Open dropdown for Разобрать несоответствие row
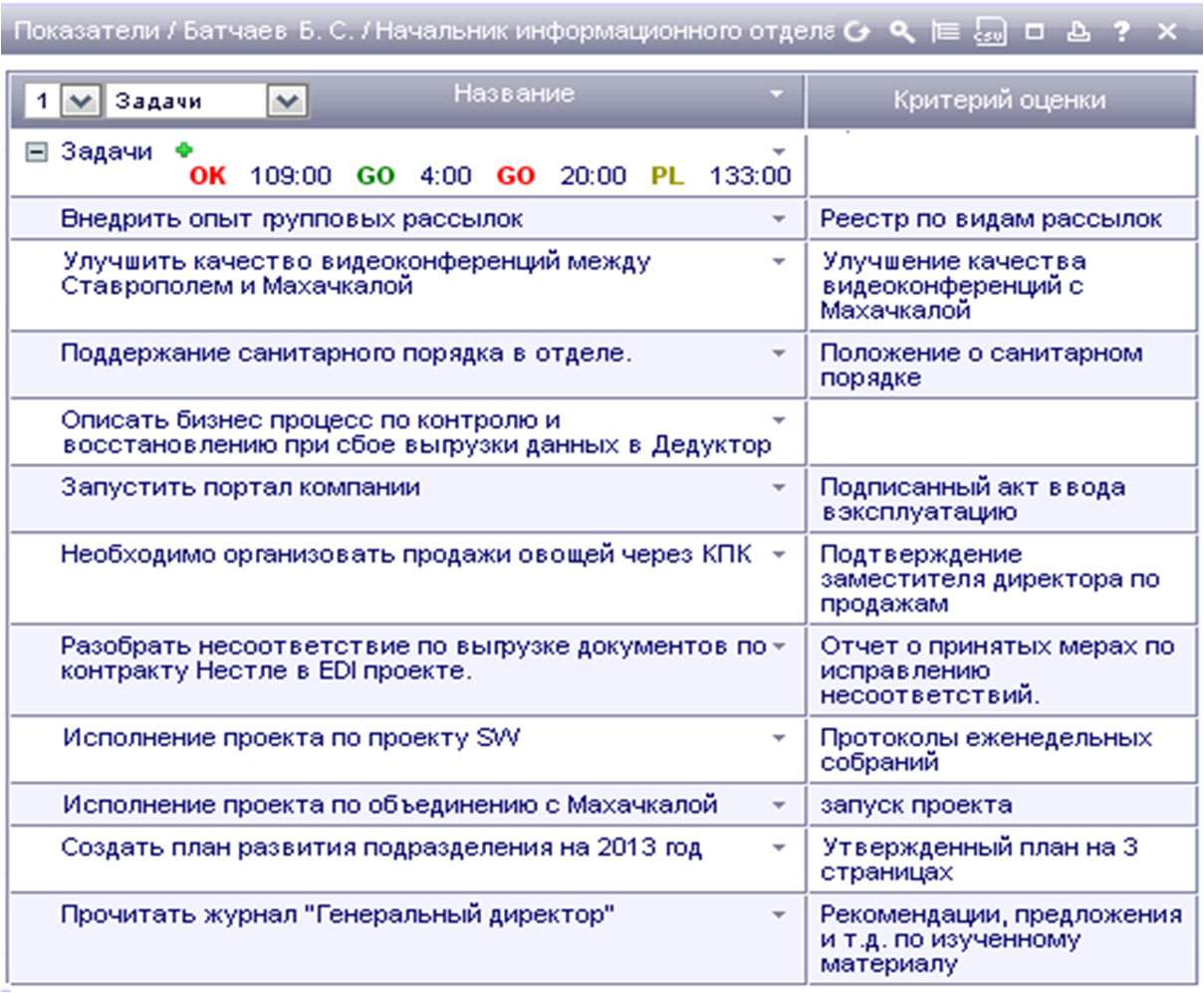This screenshot has height=993, width=1204. (x=780, y=646)
